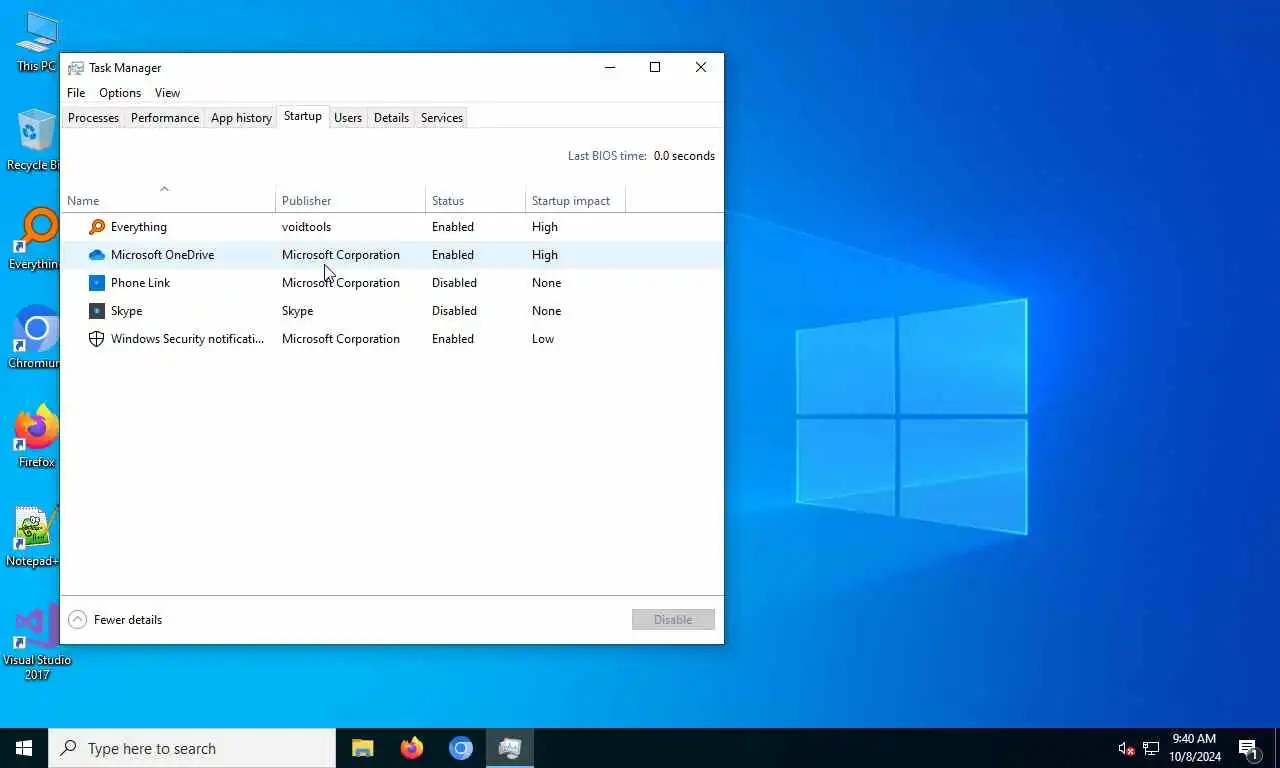Select the Skype row name
Viewport: 1280px width, 768px height.
(127, 311)
